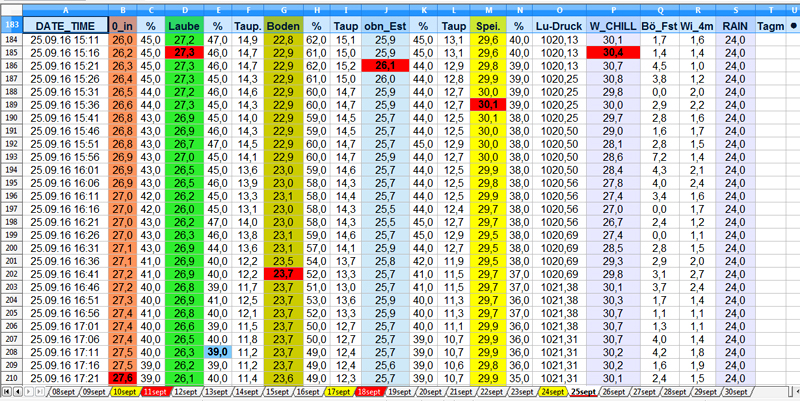
Task: Click the Tagm header cell
Action: [770, 26]
